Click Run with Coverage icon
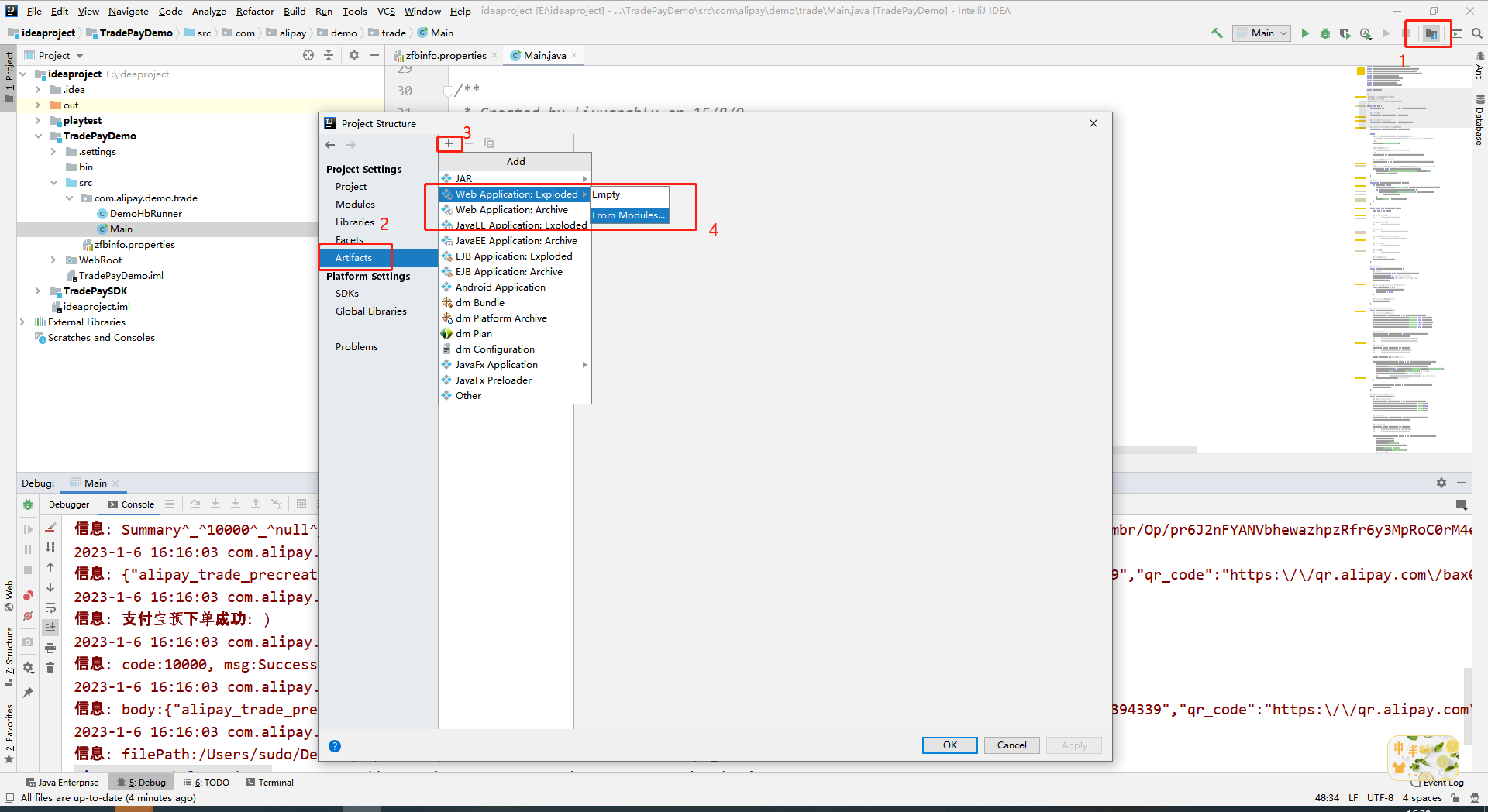Screen dimensions: 1488x812 click(x=1345, y=33)
